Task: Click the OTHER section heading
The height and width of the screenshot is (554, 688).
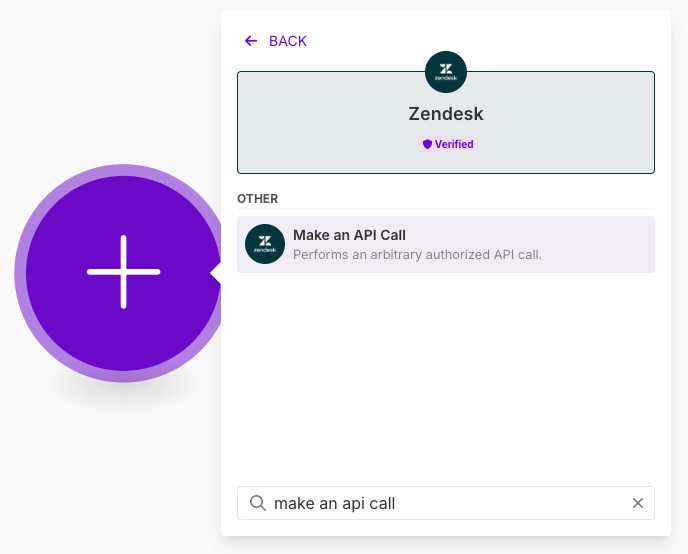Action: coord(258,199)
